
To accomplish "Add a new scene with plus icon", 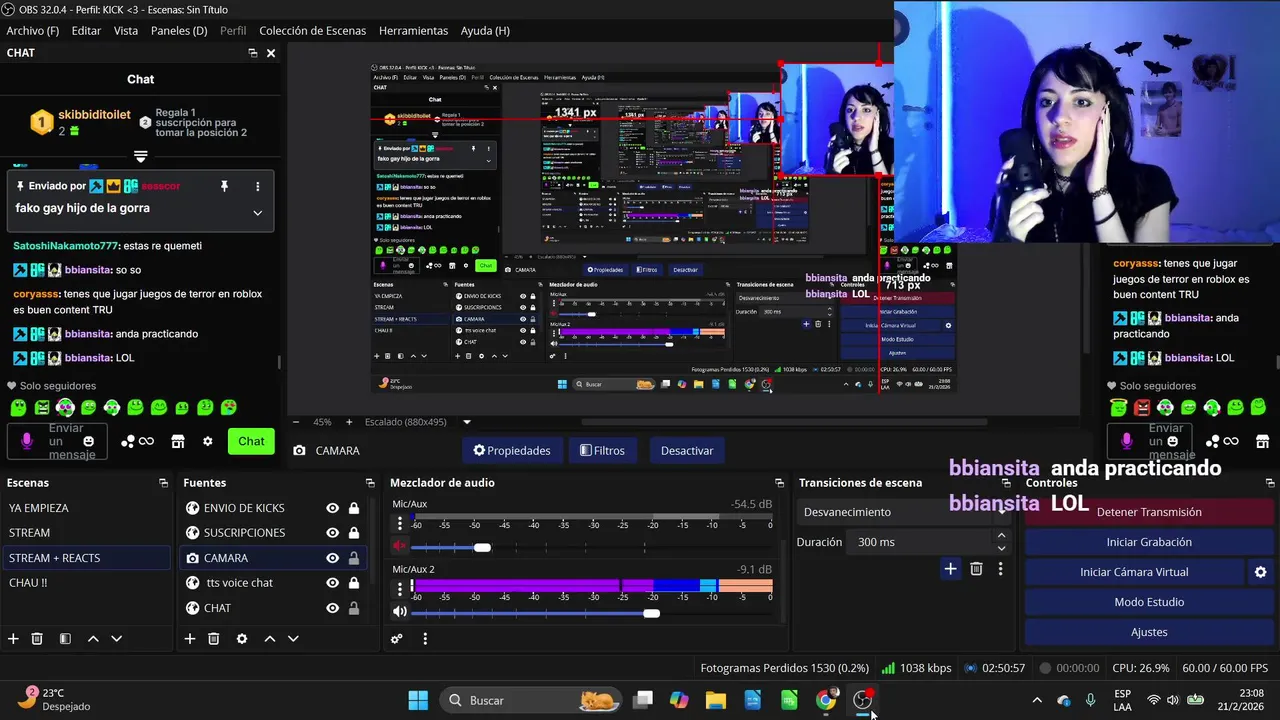I will pyautogui.click(x=13, y=639).
